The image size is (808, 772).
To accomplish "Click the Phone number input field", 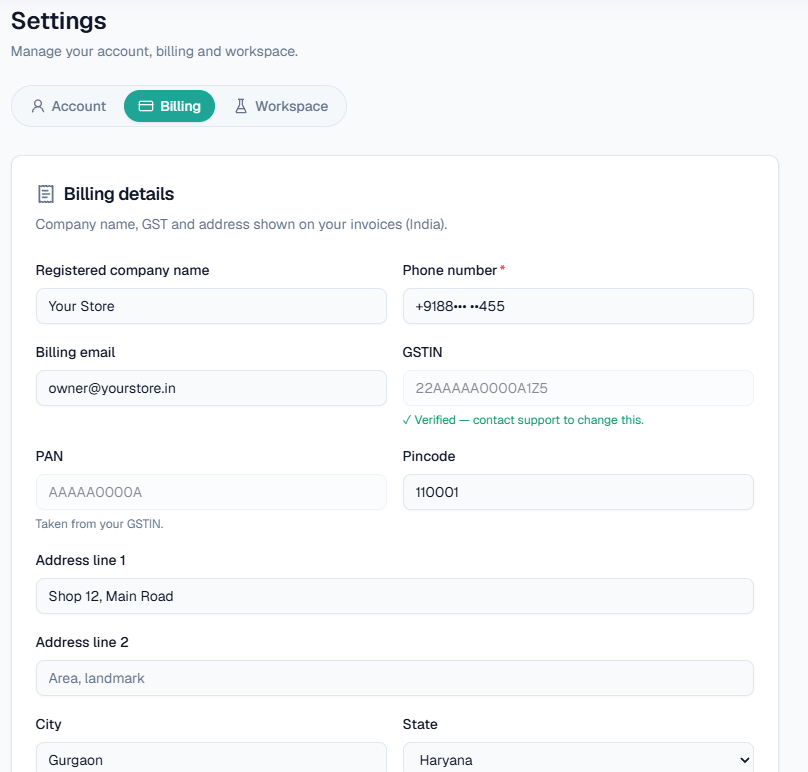I will 578,306.
